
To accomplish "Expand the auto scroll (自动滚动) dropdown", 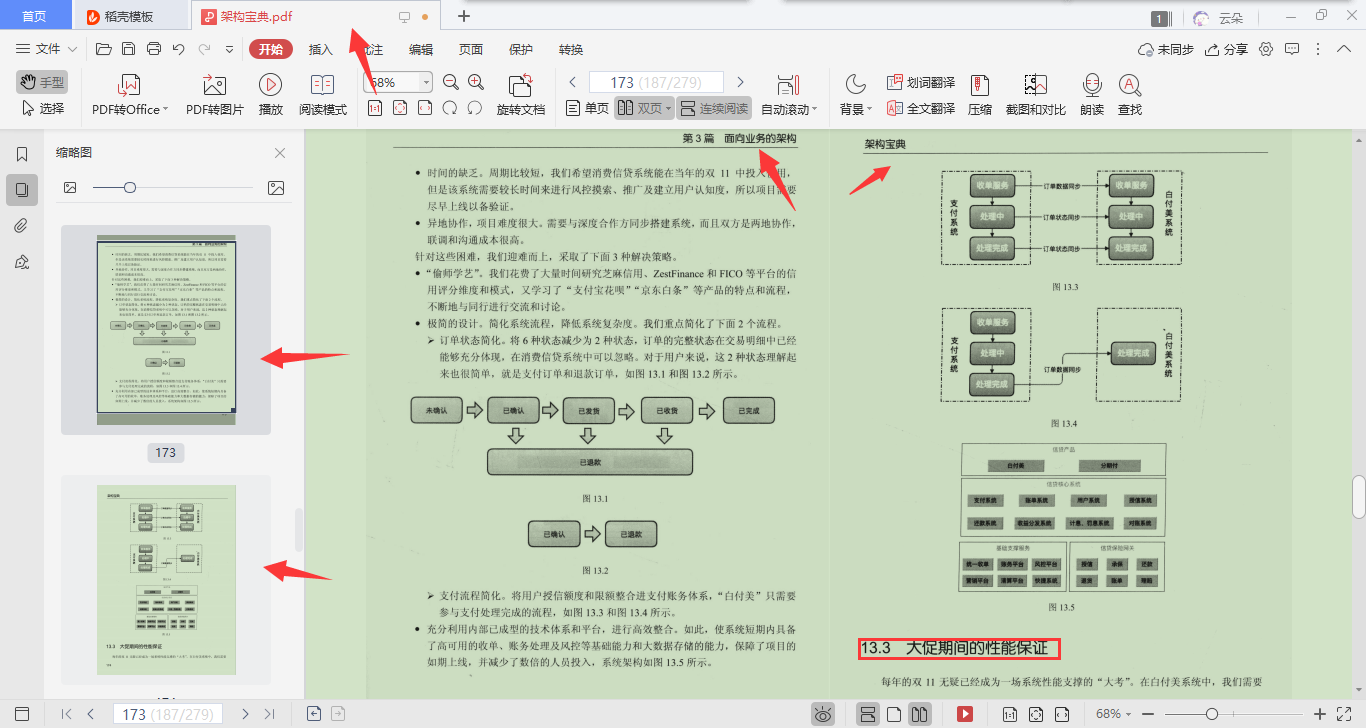I will click(815, 109).
